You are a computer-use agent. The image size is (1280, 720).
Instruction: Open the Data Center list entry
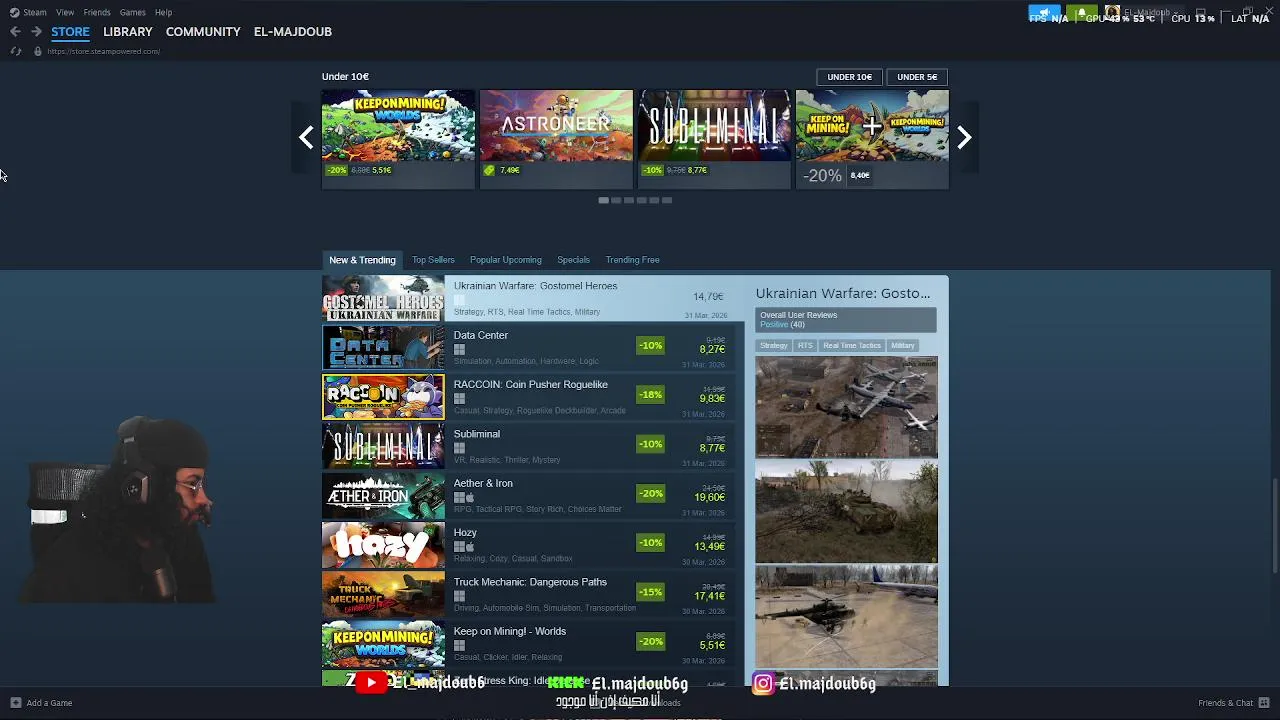pos(528,348)
